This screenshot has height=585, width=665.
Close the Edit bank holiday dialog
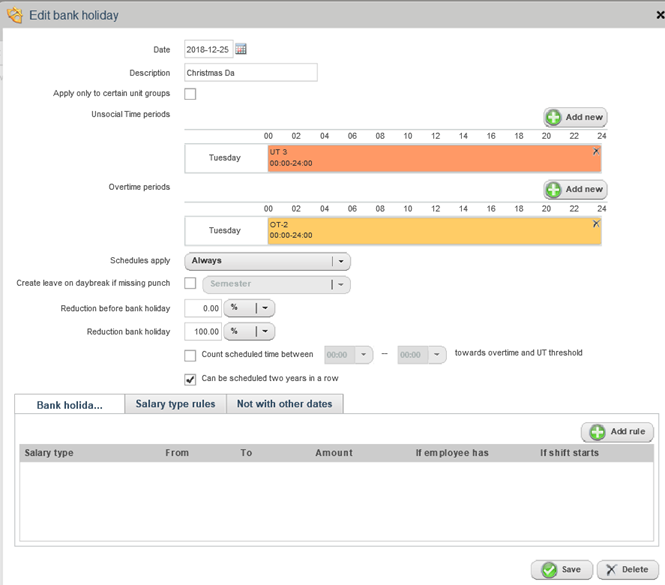point(660,15)
